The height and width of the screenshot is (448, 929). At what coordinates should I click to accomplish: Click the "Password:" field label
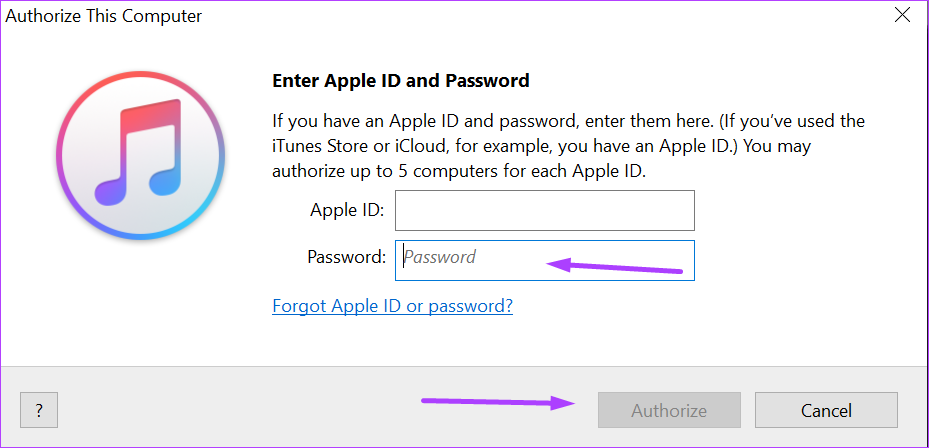click(x=346, y=257)
